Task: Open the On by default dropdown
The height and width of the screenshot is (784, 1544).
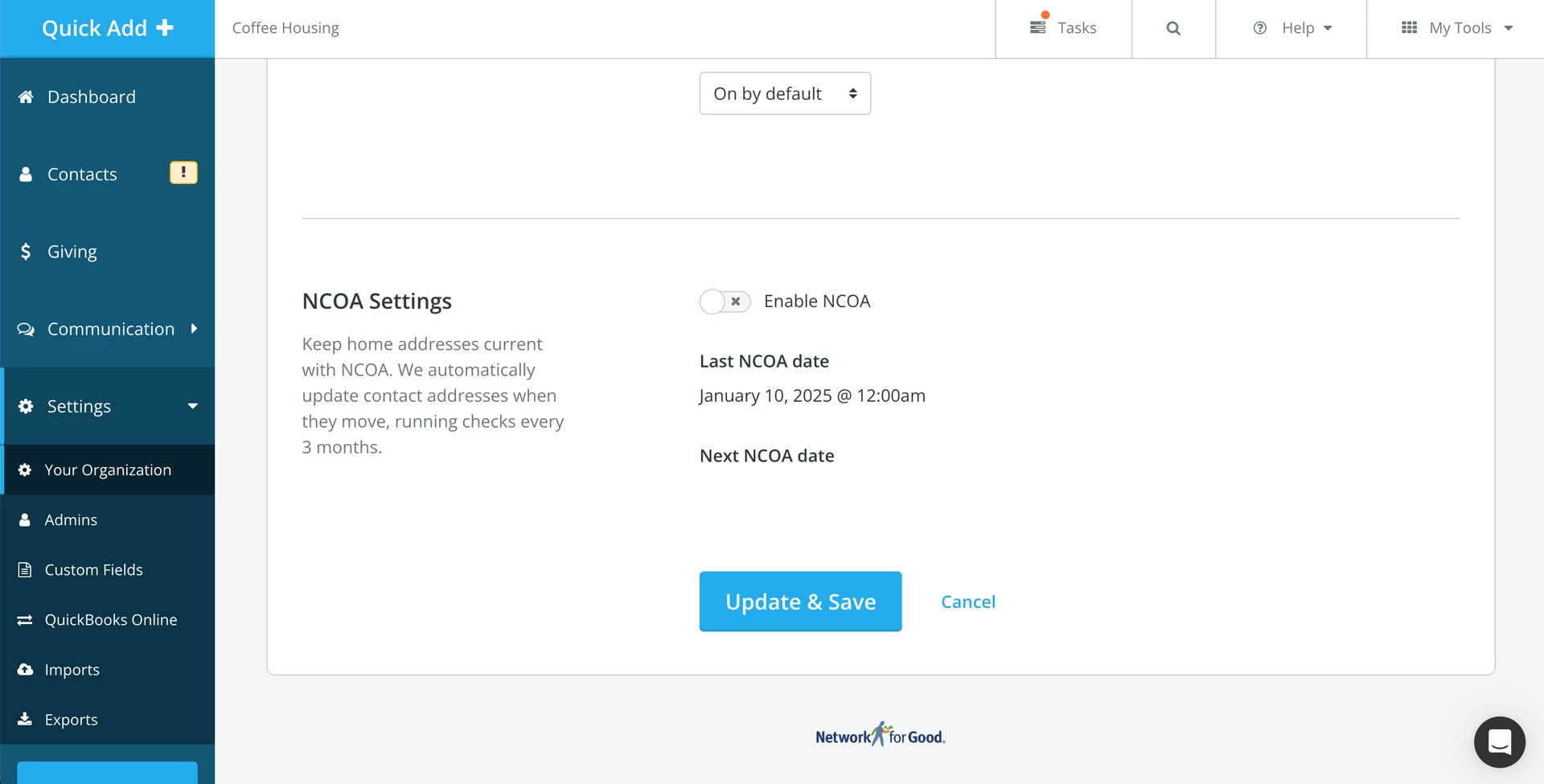Action: coord(784,93)
